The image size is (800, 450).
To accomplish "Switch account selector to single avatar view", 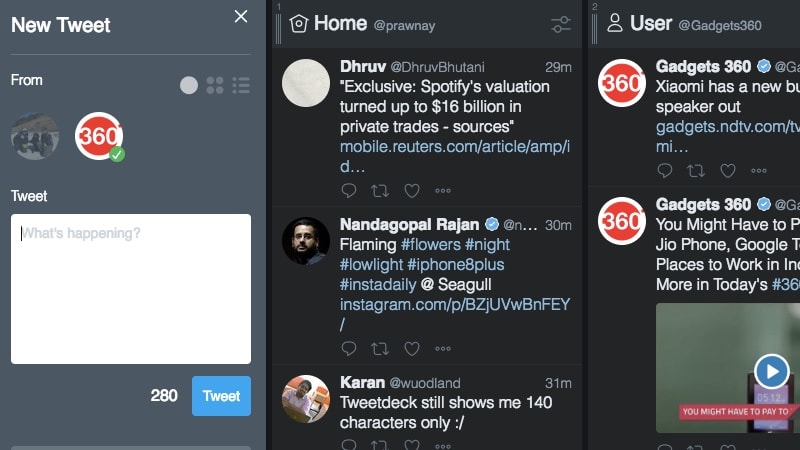I will pos(189,85).
